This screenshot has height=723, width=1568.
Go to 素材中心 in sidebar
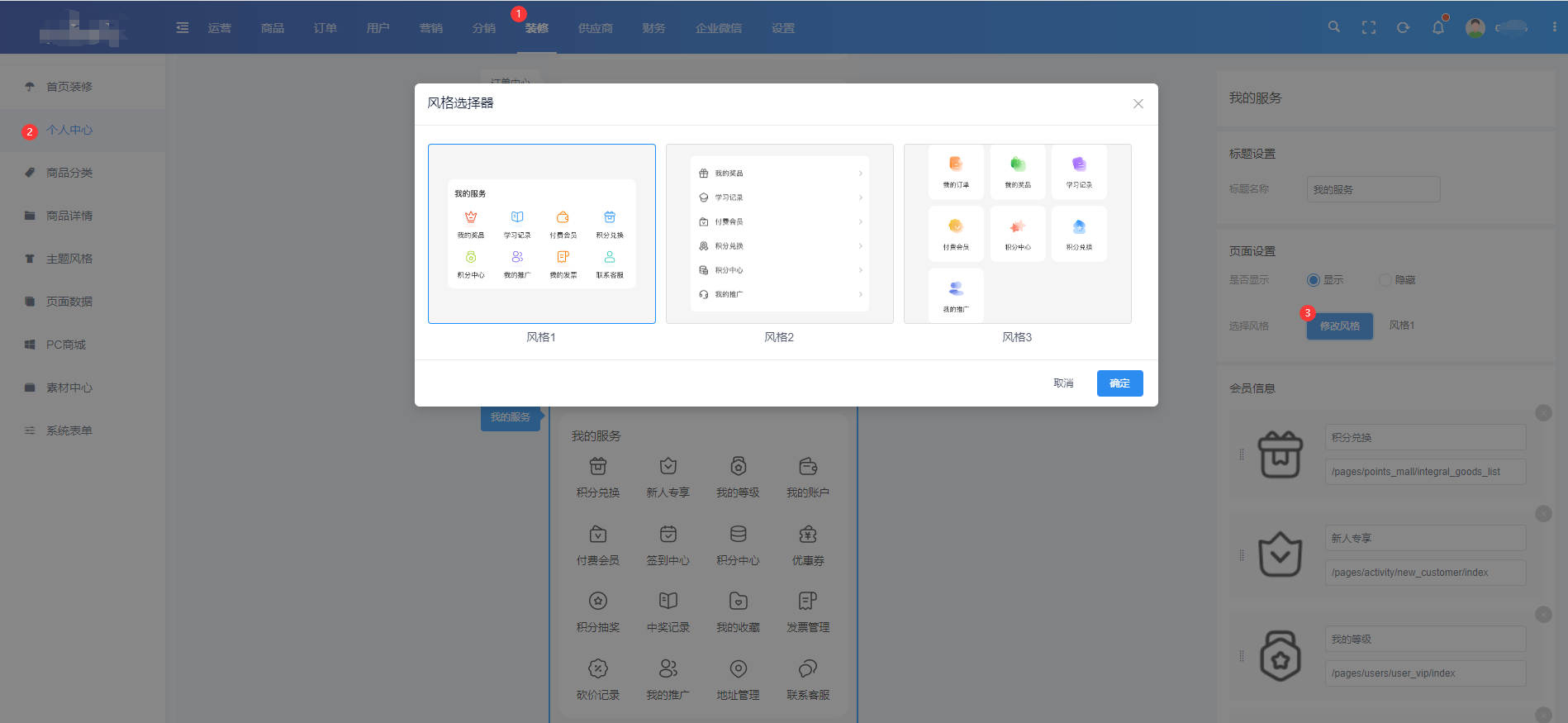(x=83, y=388)
